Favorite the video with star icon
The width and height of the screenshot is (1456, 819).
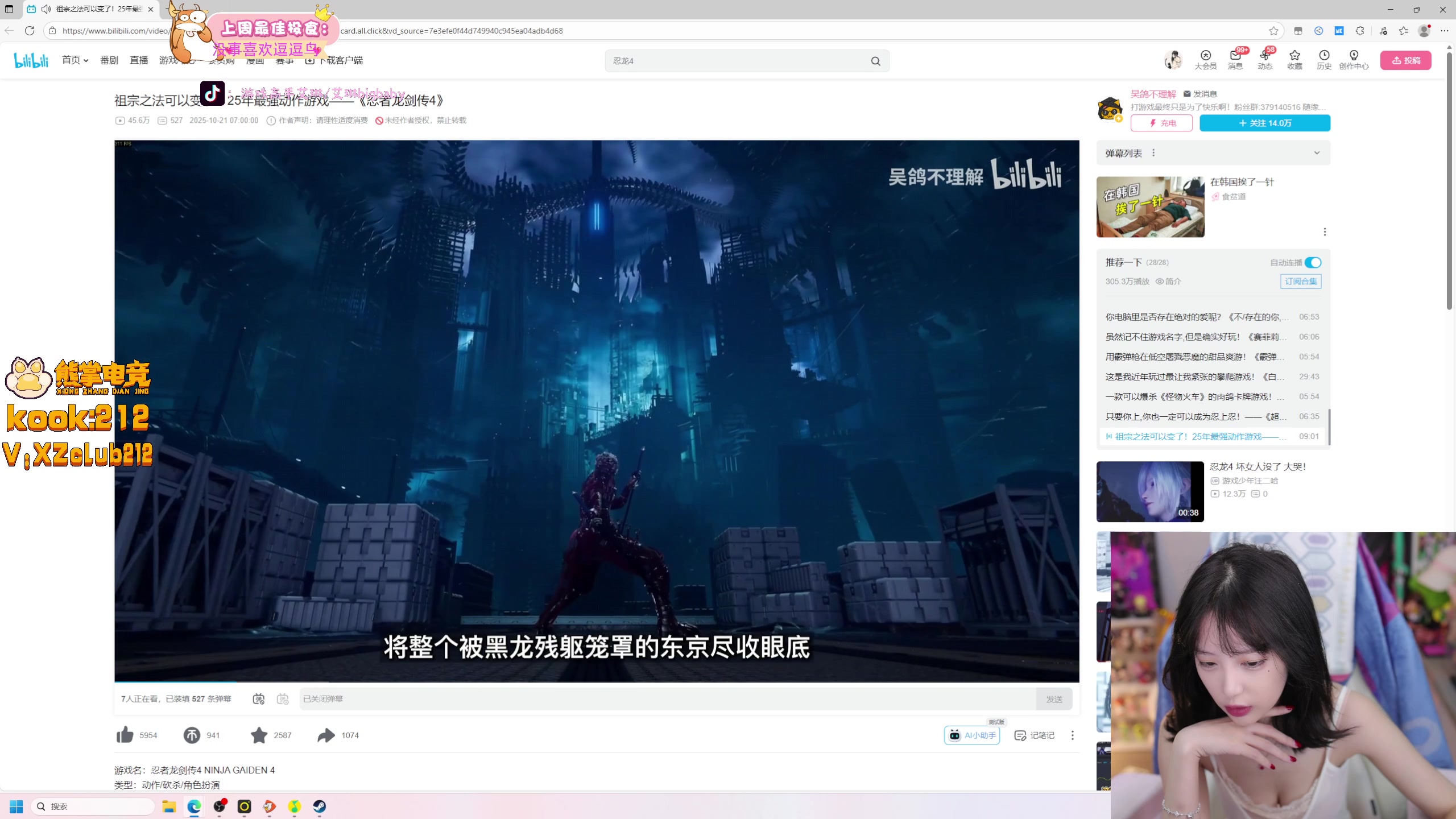point(259,735)
